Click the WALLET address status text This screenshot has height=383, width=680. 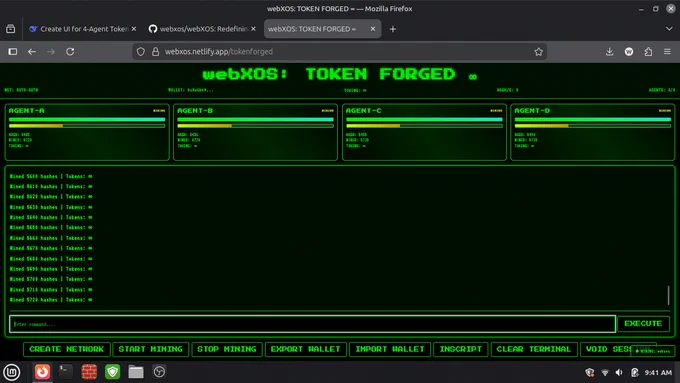pos(191,90)
